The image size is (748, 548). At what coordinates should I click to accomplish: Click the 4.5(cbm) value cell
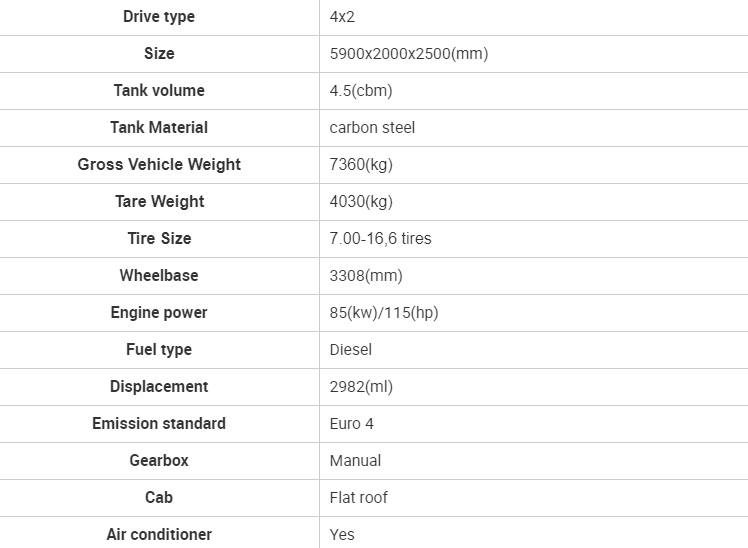[x=361, y=91]
